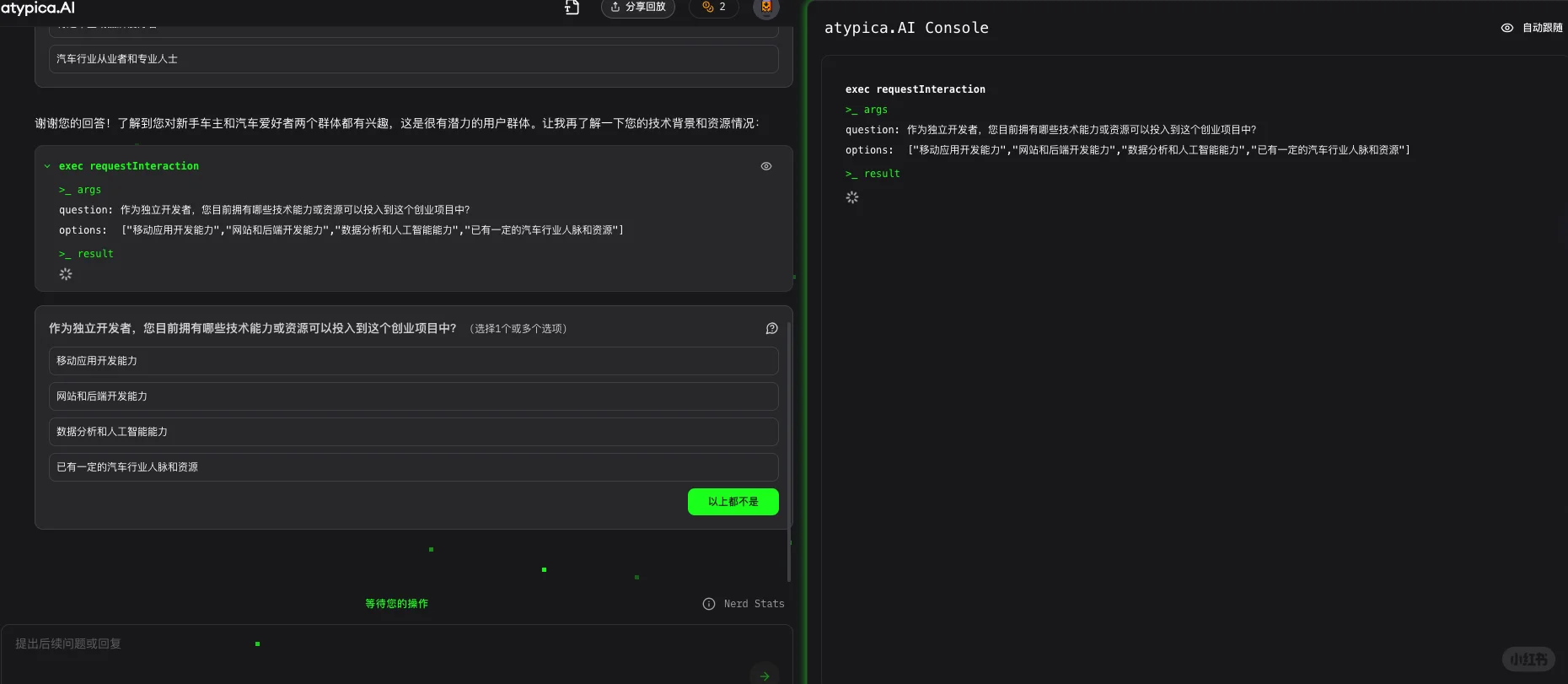Screen dimensions: 1568x684
Task: Open the user avatar menu
Action: coord(766,8)
